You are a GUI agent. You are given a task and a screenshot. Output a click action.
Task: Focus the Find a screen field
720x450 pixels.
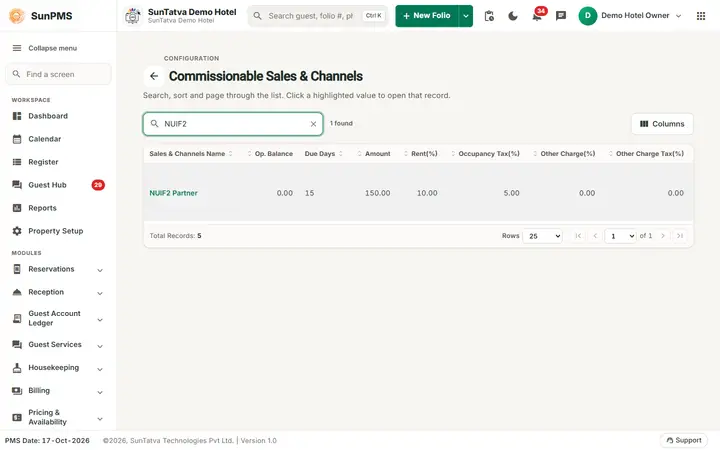[x=58, y=74]
